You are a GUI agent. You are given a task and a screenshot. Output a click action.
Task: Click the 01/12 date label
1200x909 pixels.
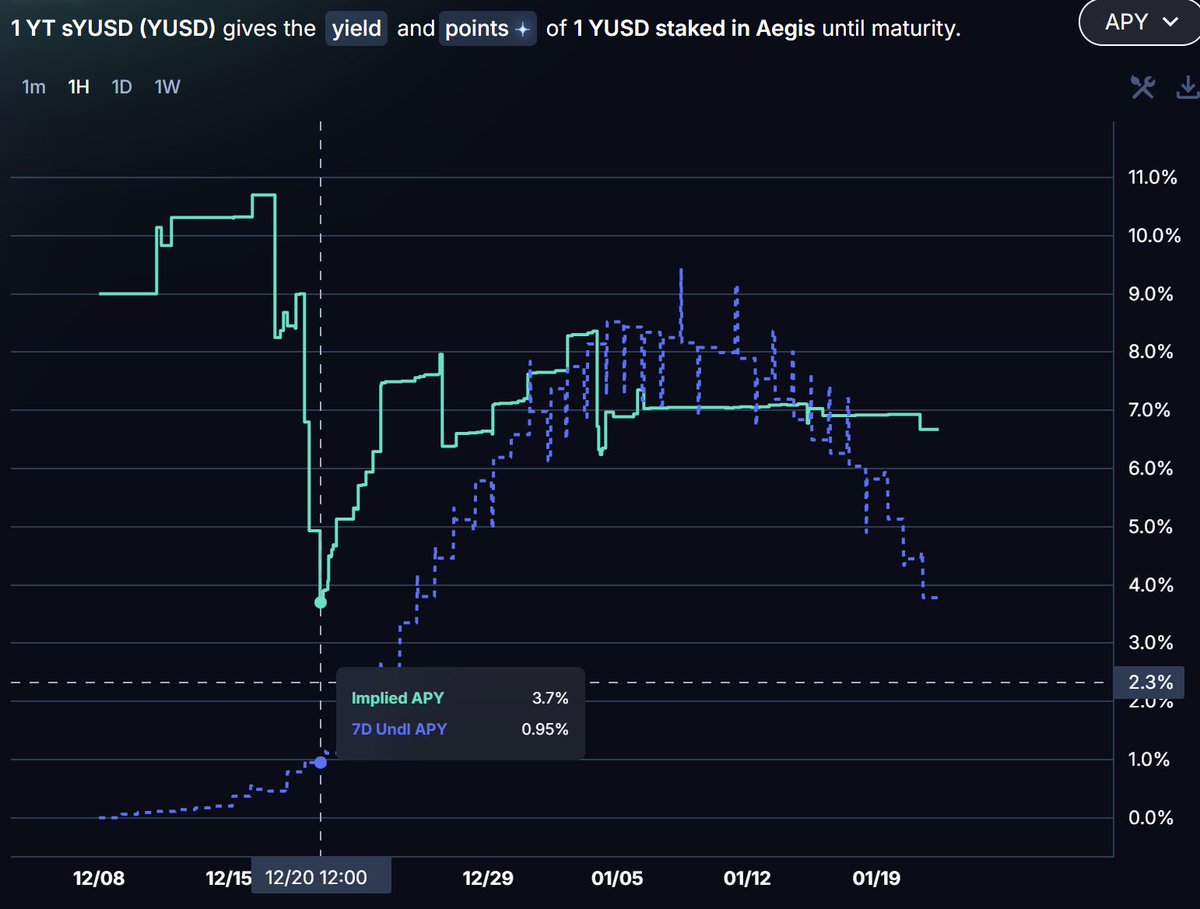click(x=747, y=878)
